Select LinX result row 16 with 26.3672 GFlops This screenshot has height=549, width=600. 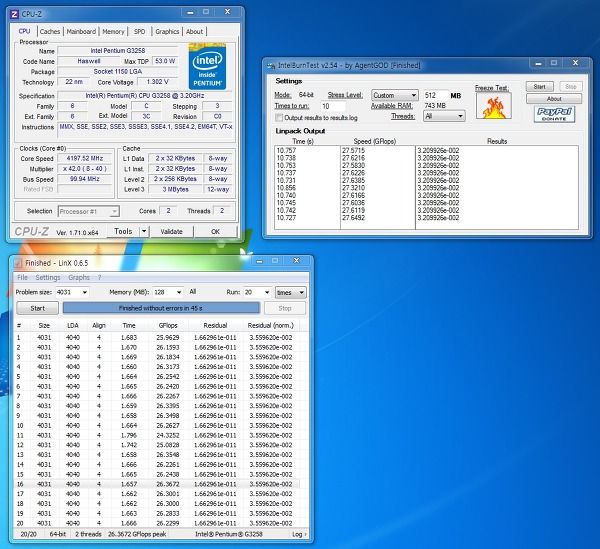click(156, 484)
